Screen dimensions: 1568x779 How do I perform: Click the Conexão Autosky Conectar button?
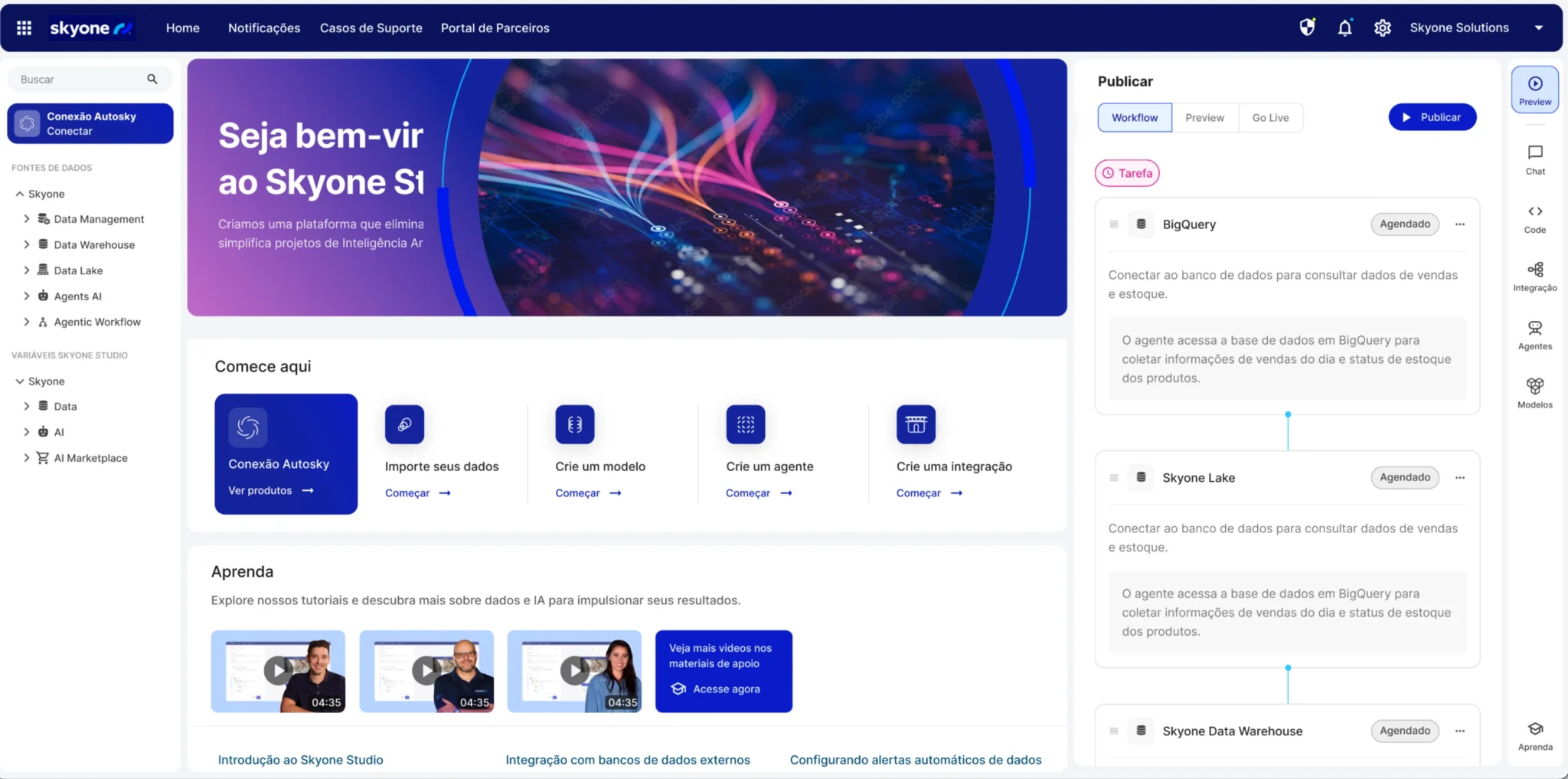[x=90, y=123]
